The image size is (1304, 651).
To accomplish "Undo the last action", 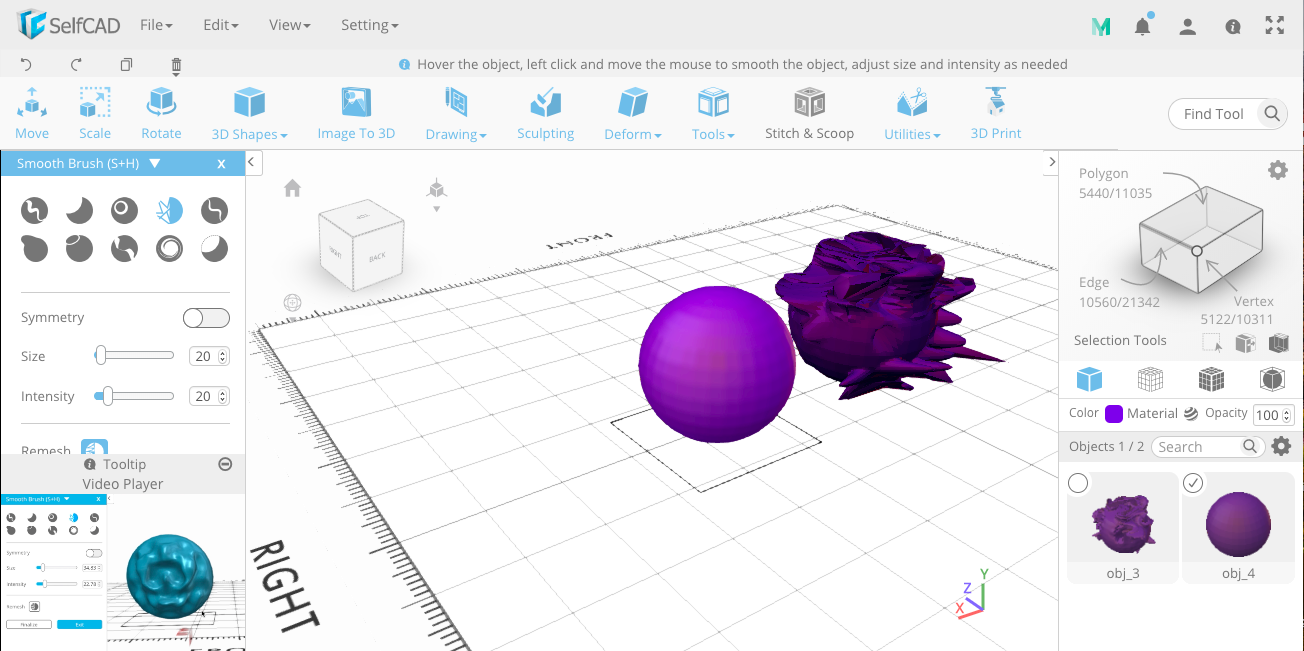I will (x=27, y=65).
